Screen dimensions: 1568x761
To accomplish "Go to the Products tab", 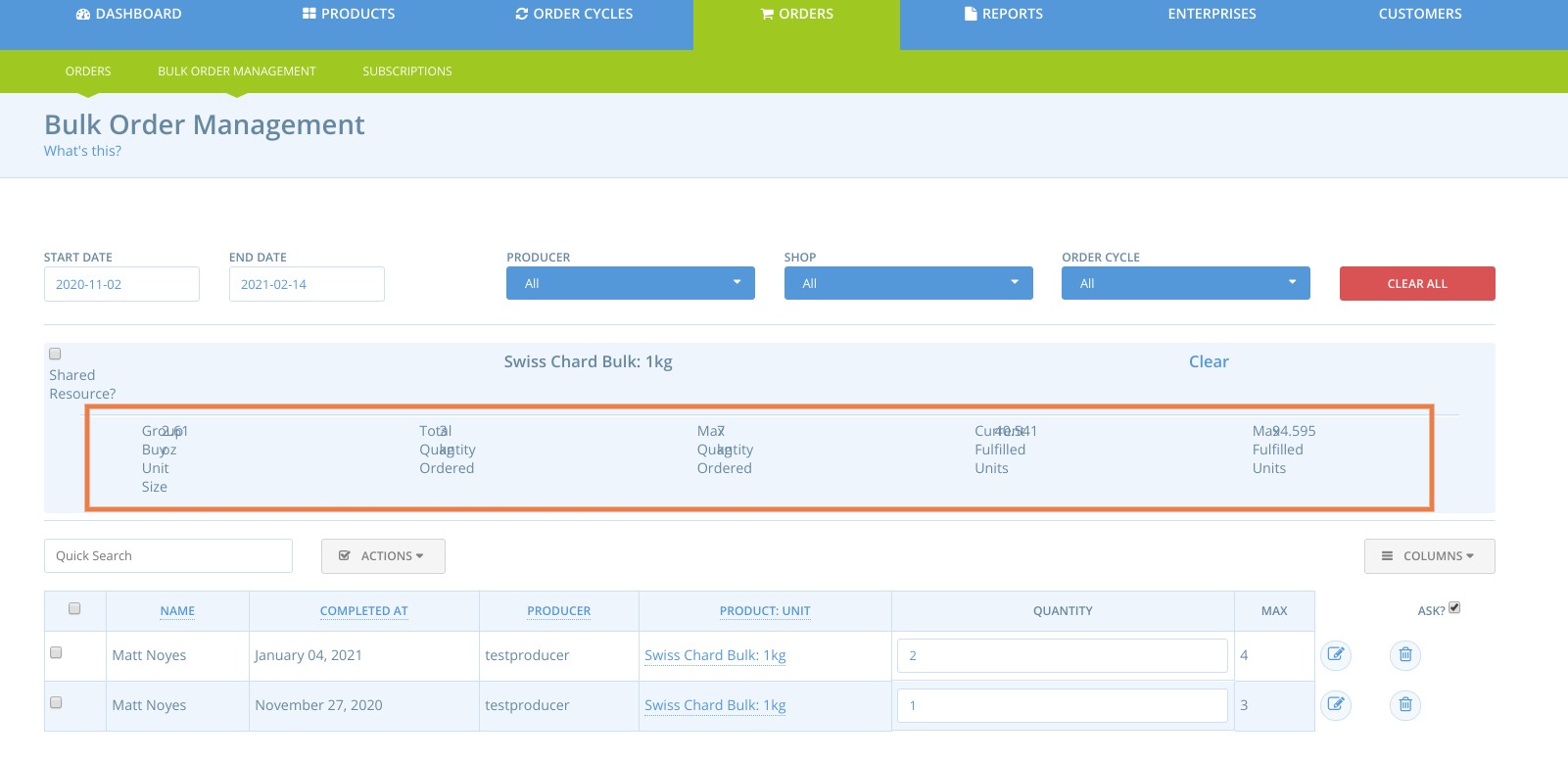I will point(349,15).
